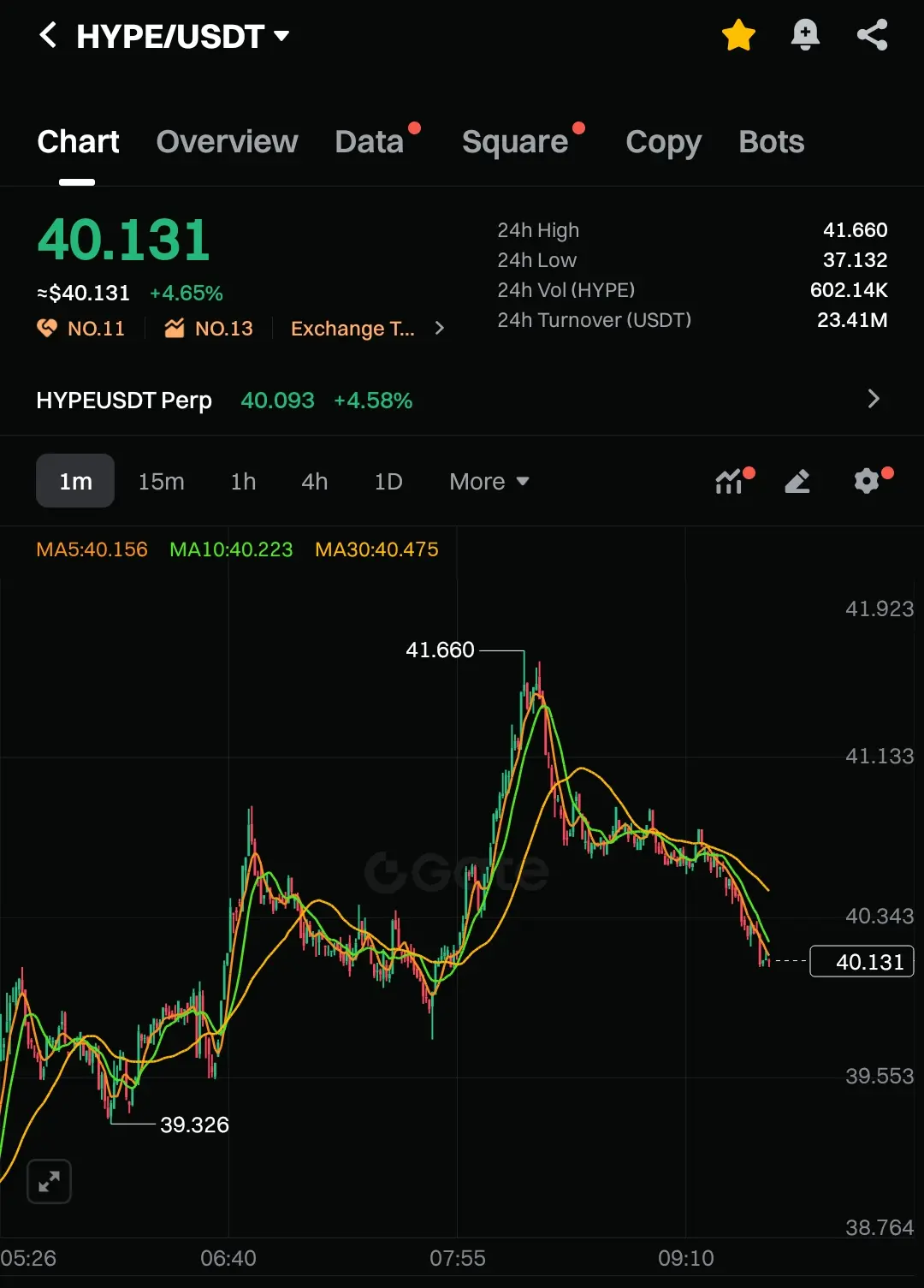Tap the 24h High value 41.660
This screenshot has width=924, height=1288.
pos(855,230)
